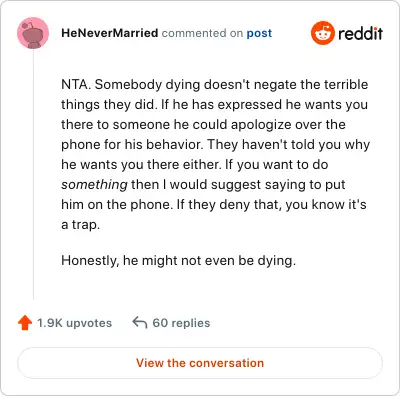Click the line starting "there to someone"
400x396 pixels.
tap(203, 125)
